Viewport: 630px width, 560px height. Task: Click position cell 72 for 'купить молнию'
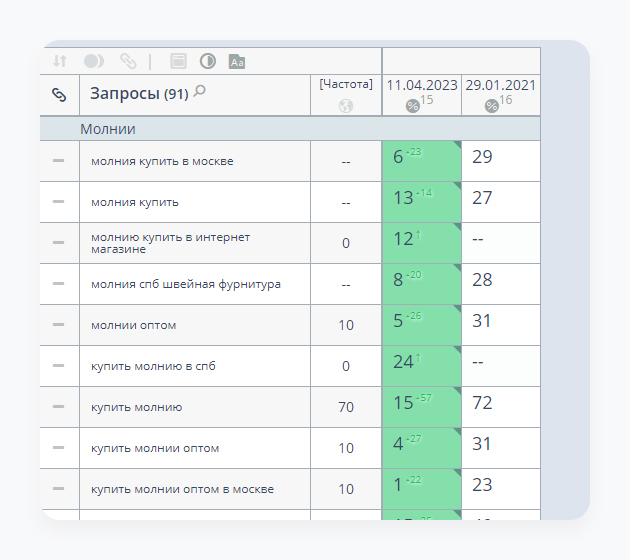click(x=483, y=403)
